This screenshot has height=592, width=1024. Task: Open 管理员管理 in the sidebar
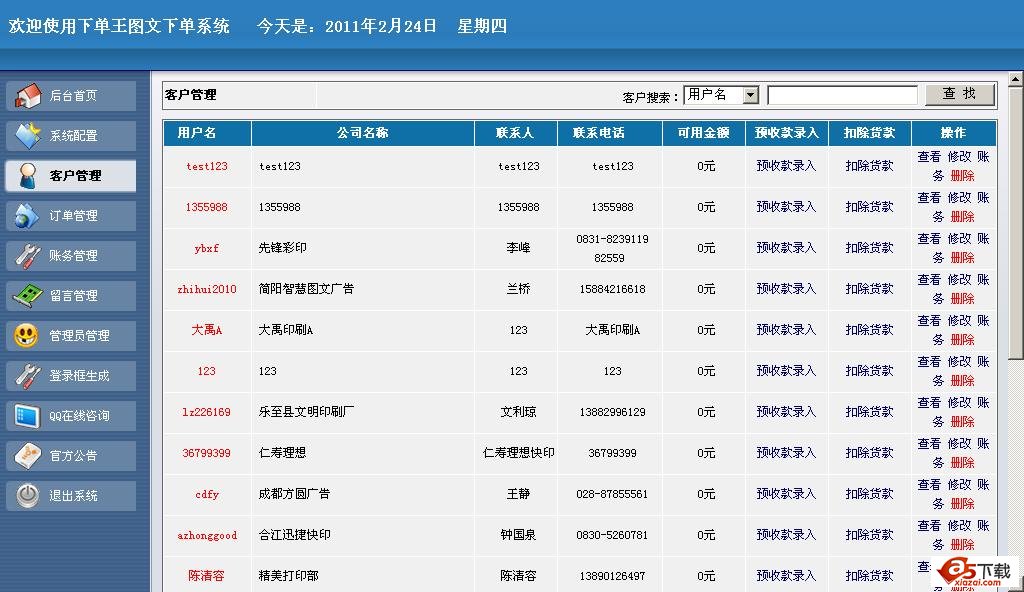(x=71, y=335)
